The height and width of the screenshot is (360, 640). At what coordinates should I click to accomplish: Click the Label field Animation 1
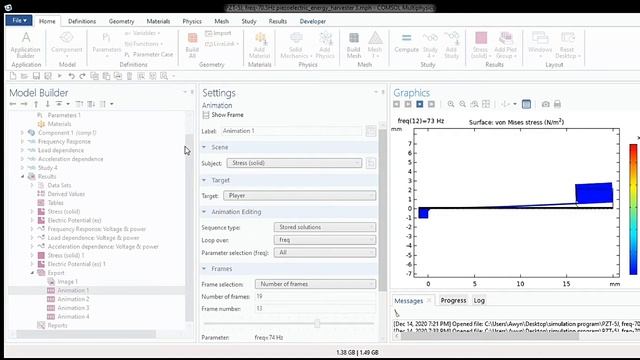(x=291, y=131)
